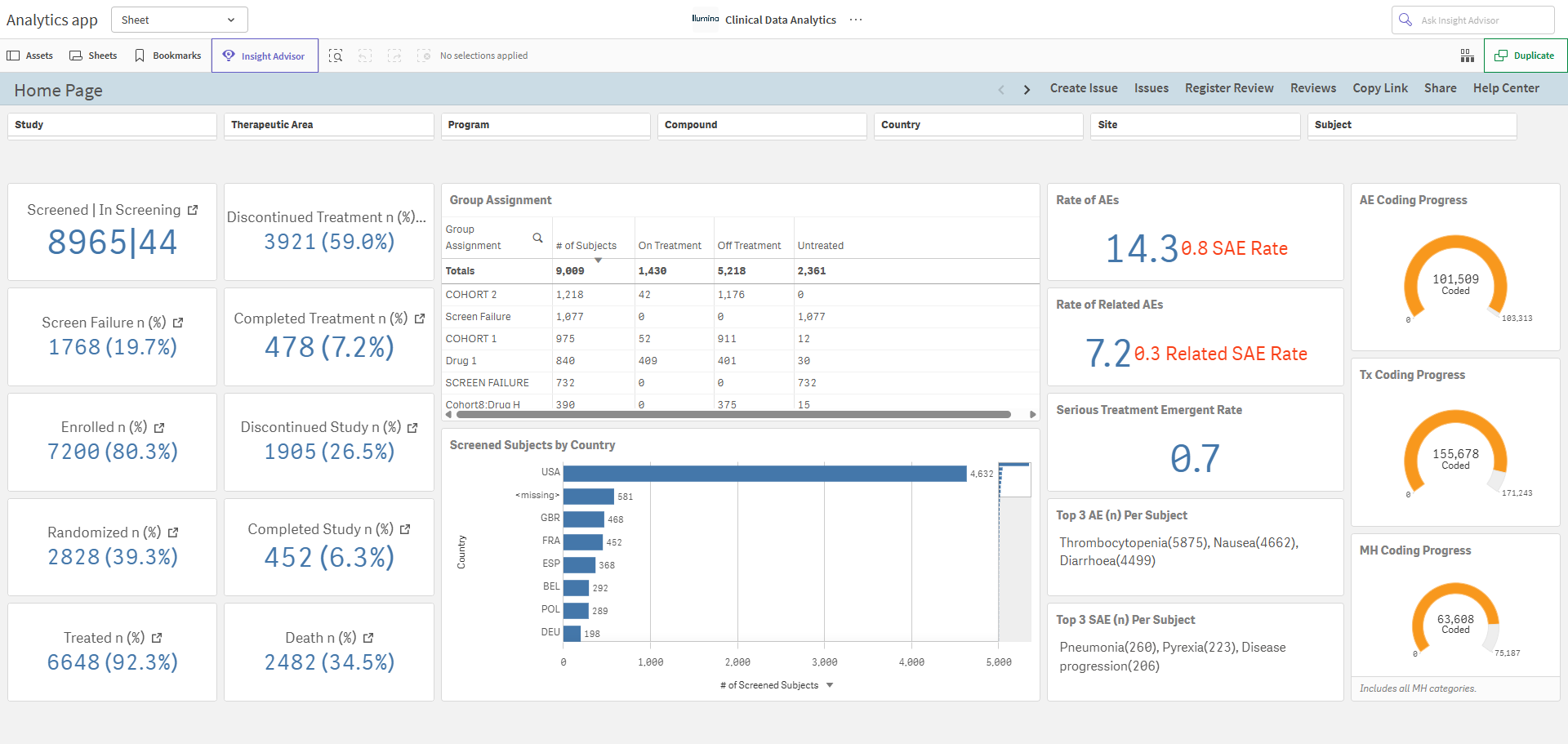
Task: Select the FRA bar in the chart
Action: [583, 542]
